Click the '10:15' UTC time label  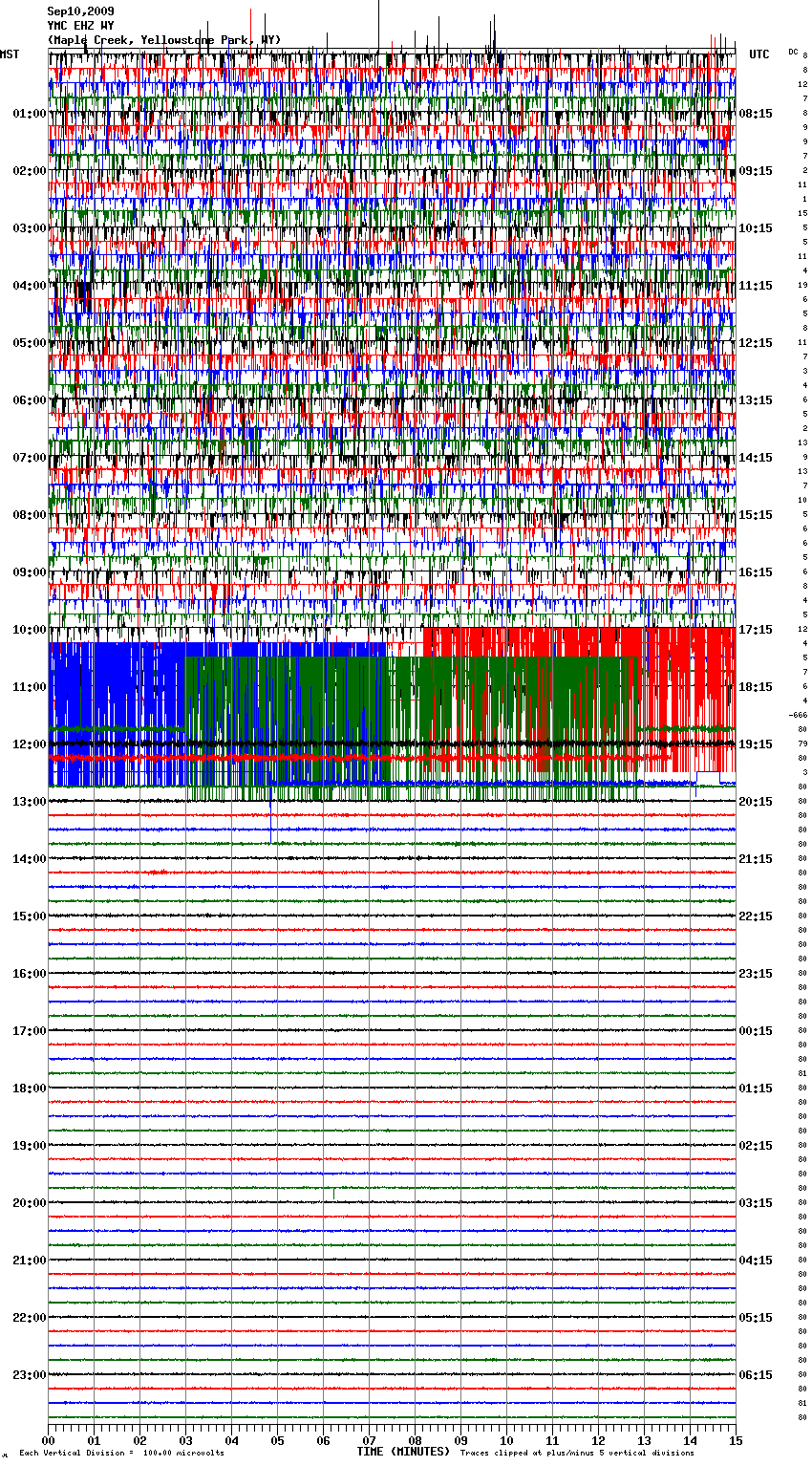pyautogui.click(x=756, y=228)
